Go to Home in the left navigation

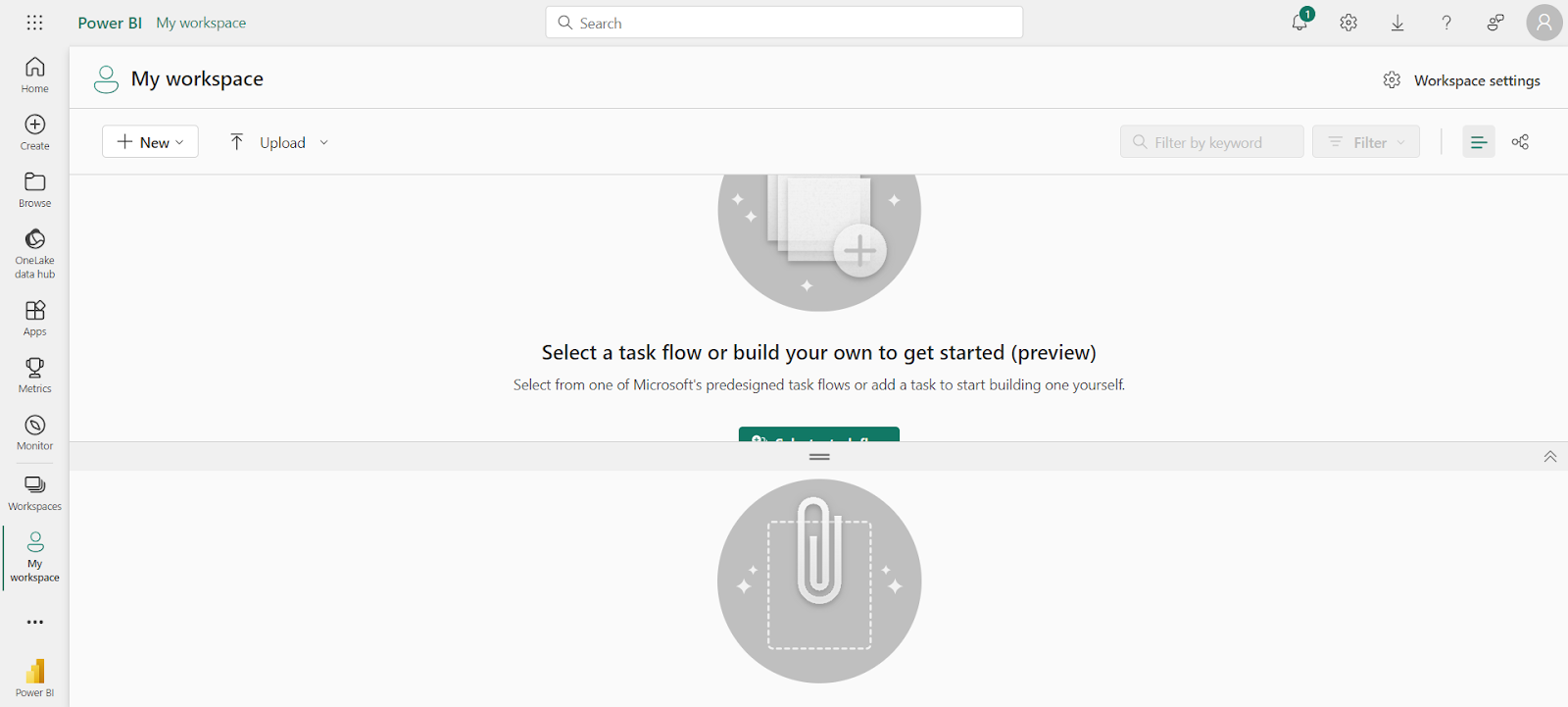(x=34, y=75)
